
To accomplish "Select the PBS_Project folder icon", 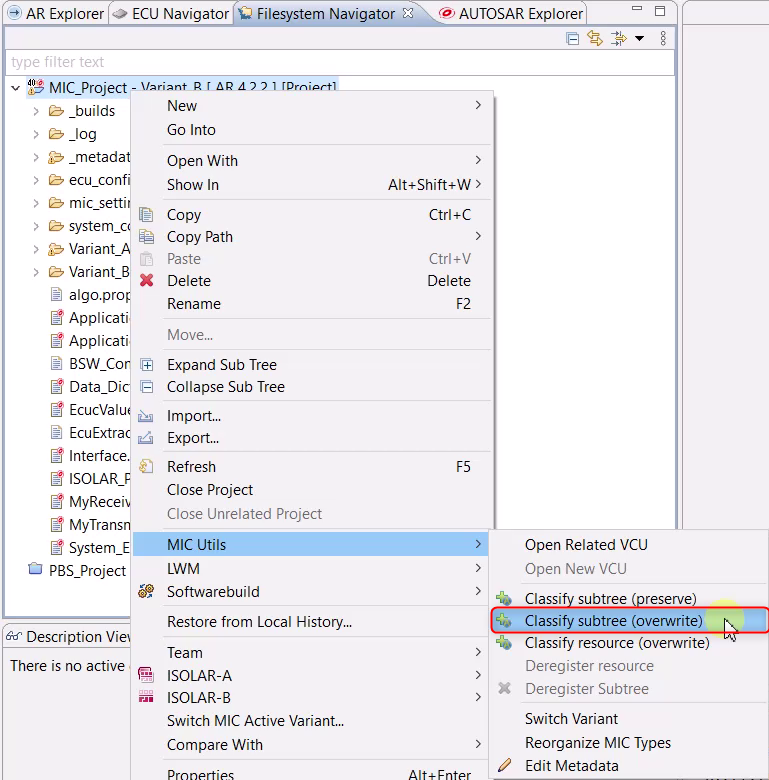I will [x=35, y=569].
